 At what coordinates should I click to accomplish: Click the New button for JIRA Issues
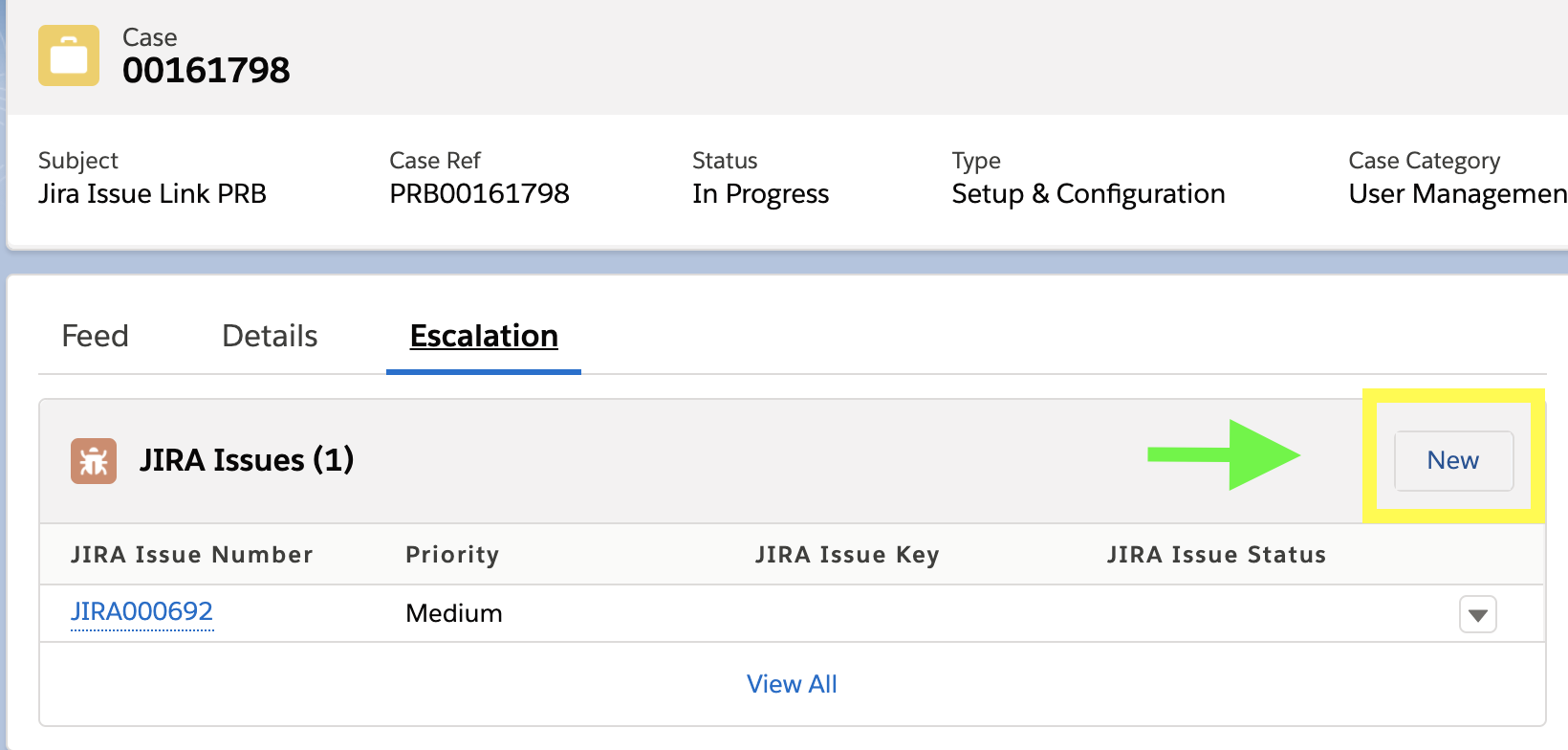pos(1453,460)
